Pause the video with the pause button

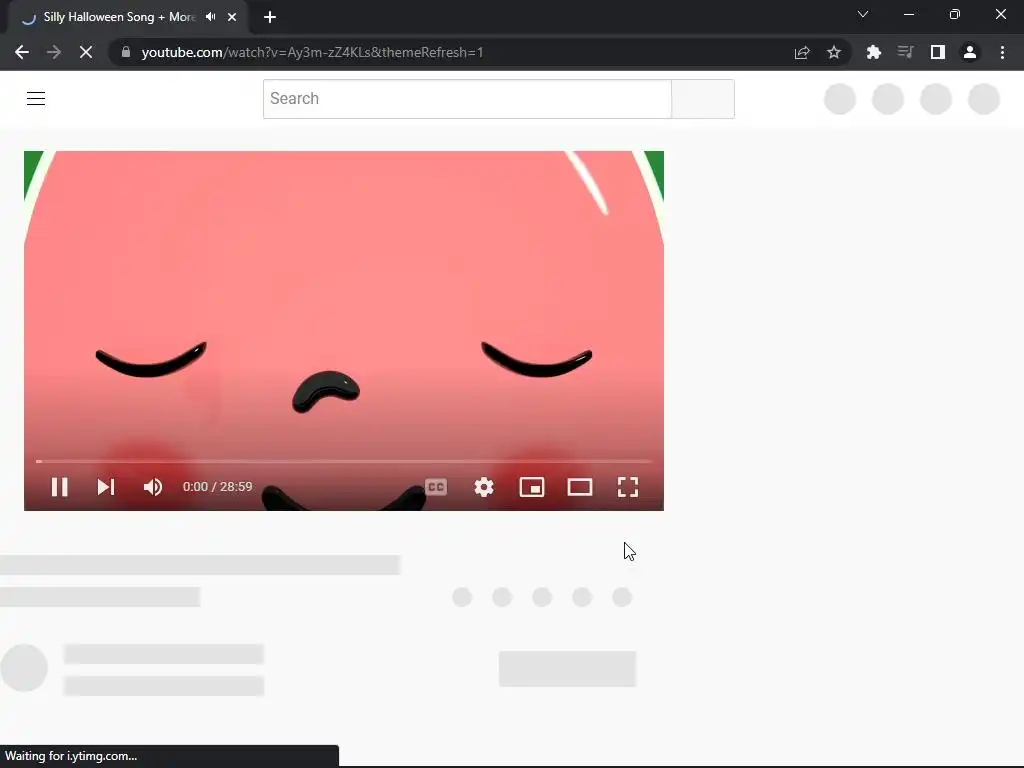[59, 487]
